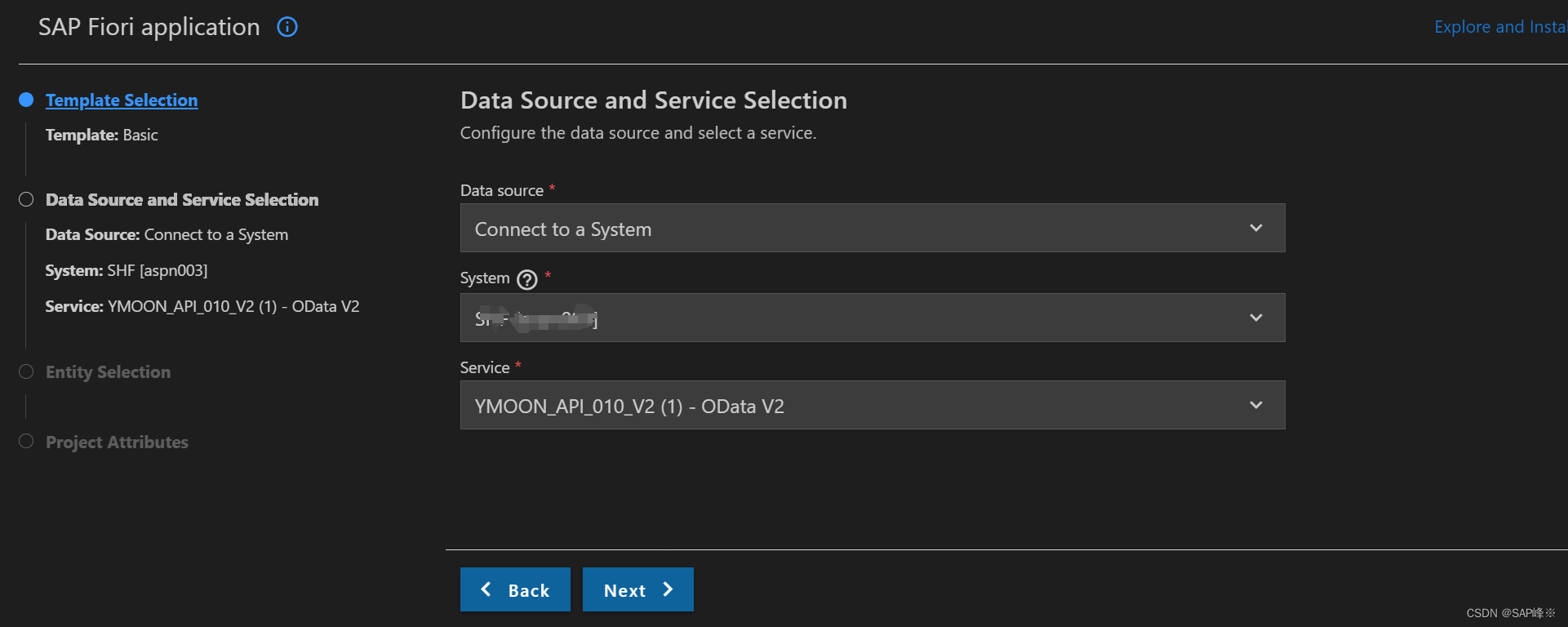This screenshot has height=627, width=1568.
Task: Expand the Service dropdown arrow
Action: coord(1255,405)
